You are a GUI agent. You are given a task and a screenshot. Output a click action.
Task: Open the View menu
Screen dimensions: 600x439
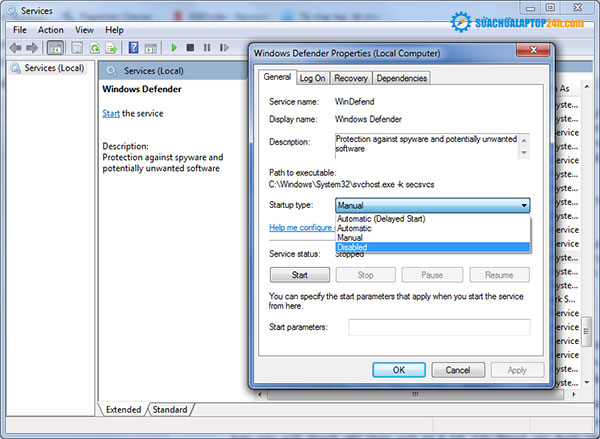[x=84, y=30]
